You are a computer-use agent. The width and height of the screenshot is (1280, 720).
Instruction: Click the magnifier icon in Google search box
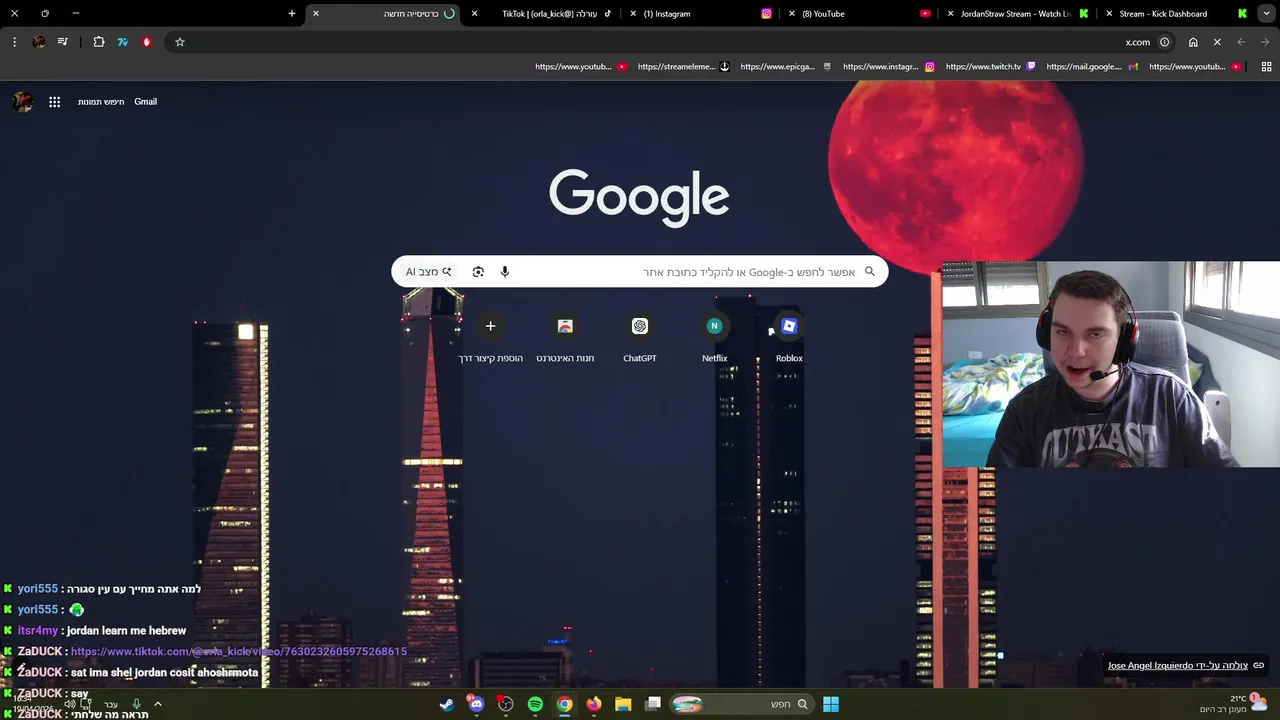(x=870, y=272)
